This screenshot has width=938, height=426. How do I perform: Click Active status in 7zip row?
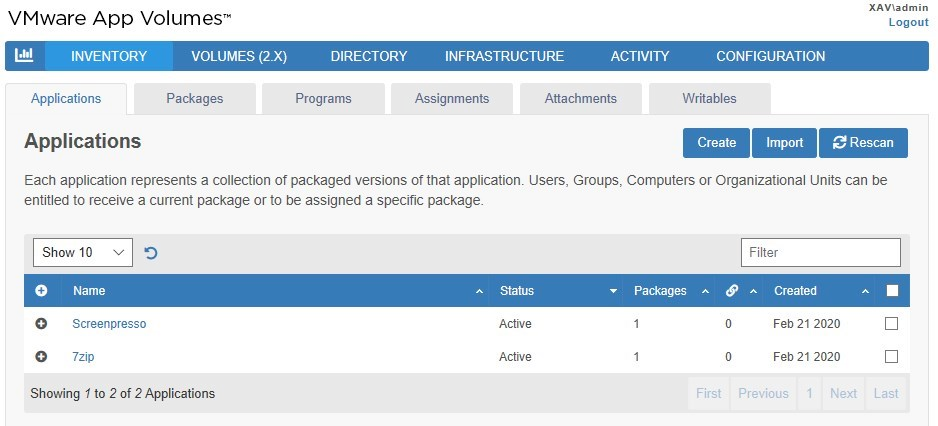[x=515, y=357]
